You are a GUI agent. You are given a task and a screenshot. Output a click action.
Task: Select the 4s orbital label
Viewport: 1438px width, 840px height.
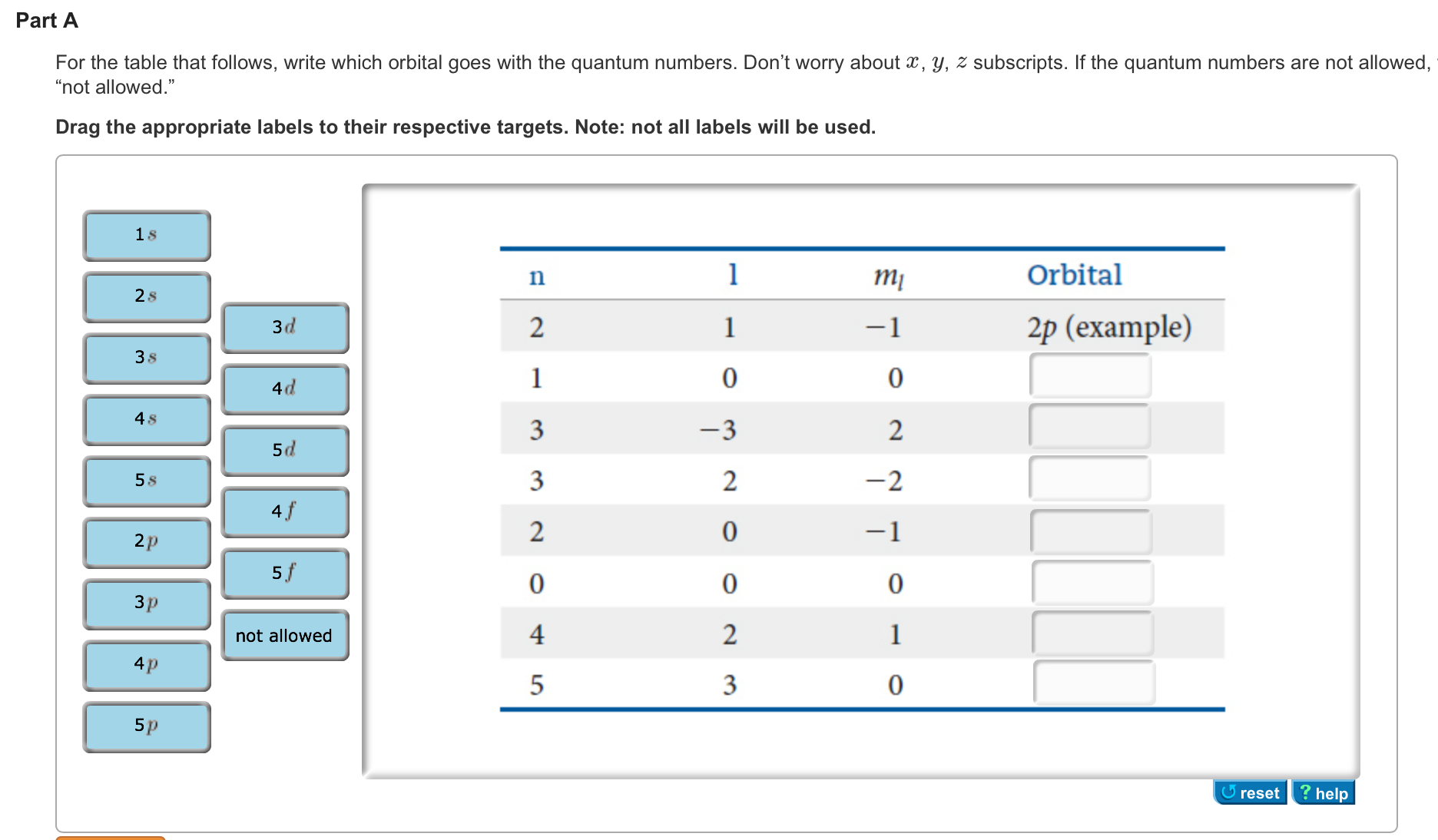tap(146, 420)
